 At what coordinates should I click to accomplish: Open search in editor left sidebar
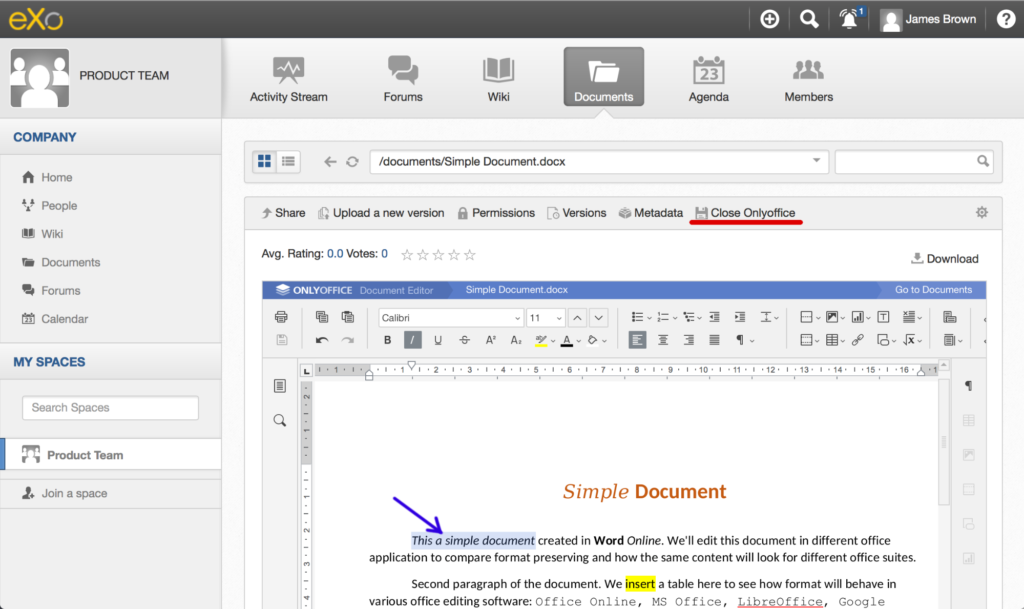(x=280, y=420)
